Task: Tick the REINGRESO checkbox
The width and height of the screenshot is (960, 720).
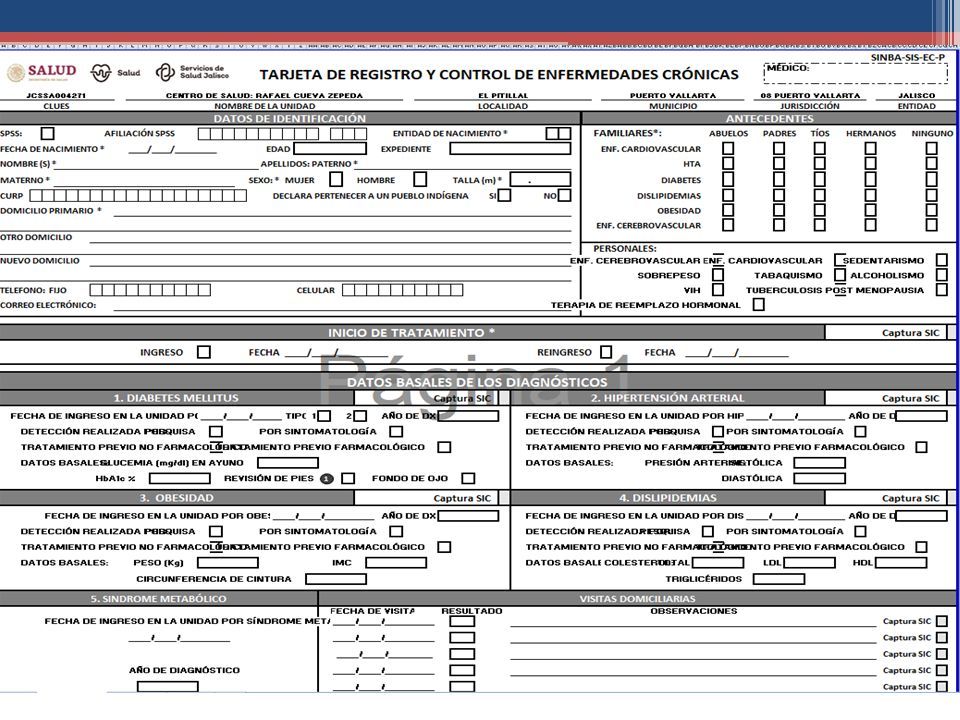Action: click(x=606, y=352)
